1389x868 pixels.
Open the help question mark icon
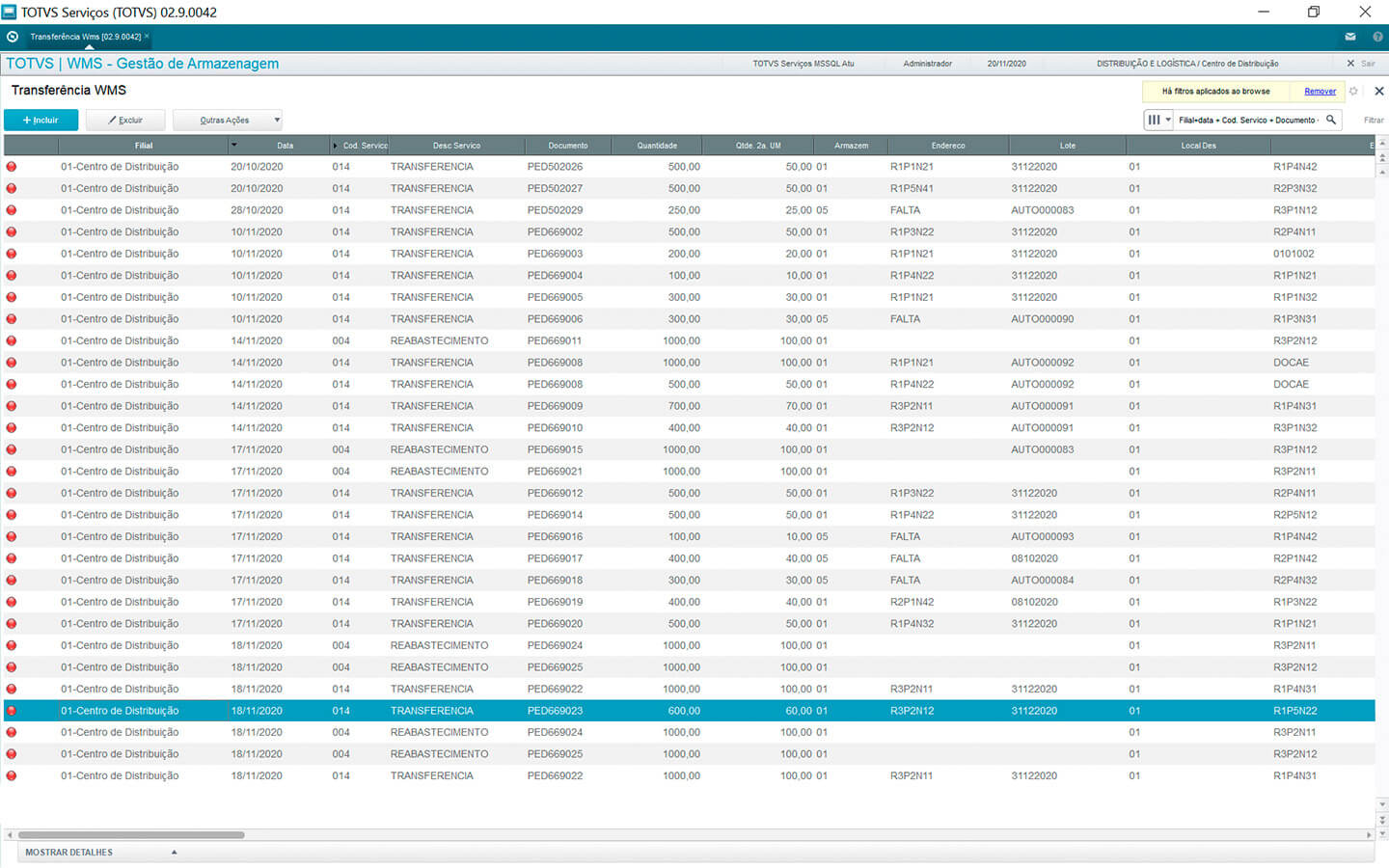tap(1377, 37)
